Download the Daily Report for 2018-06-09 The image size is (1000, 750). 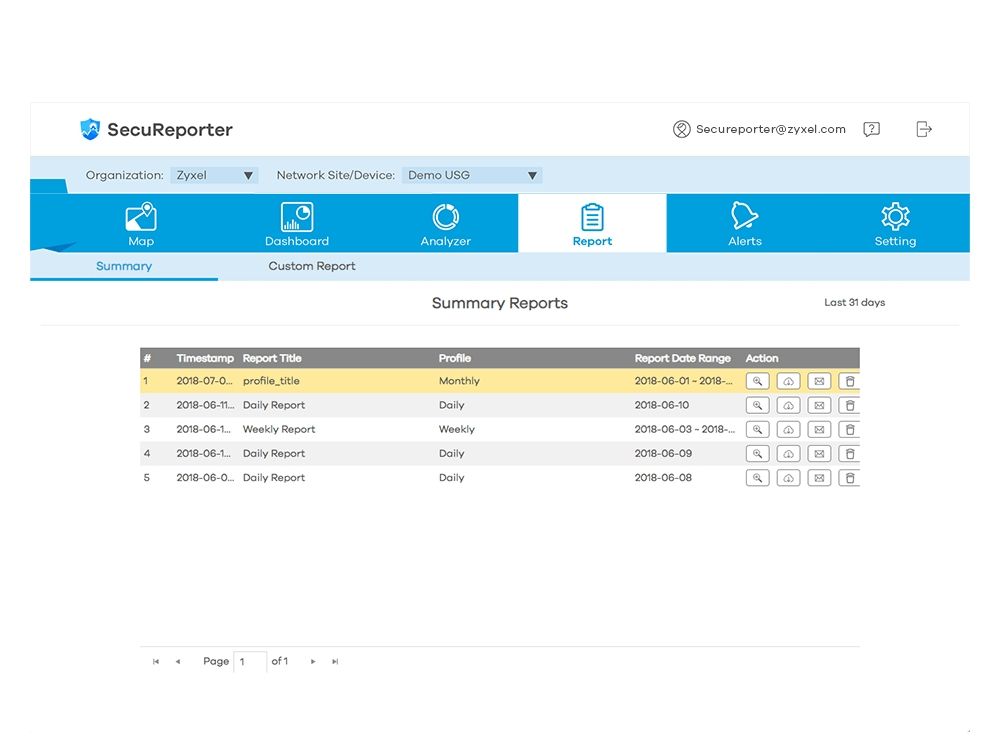[x=788, y=453]
